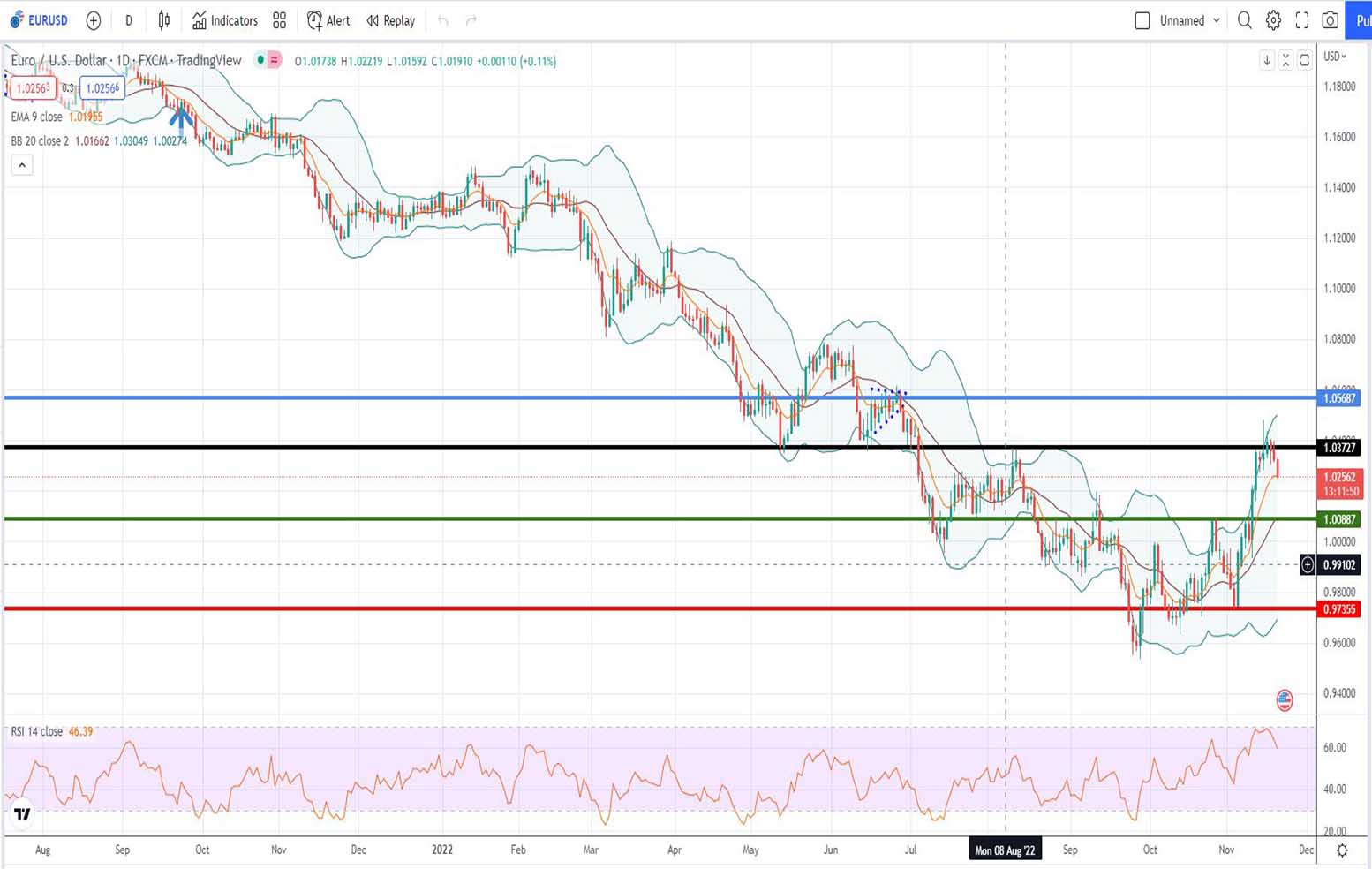The image size is (1372, 869).
Task: Take a chart snapshot with camera icon
Action: pos(1330,20)
